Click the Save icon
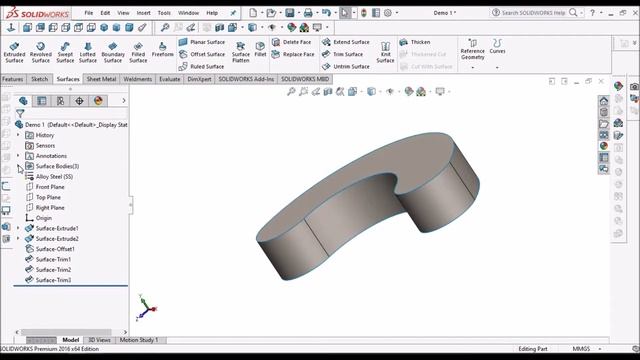Viewport: 640px width, 360px height. coord(290,13)
